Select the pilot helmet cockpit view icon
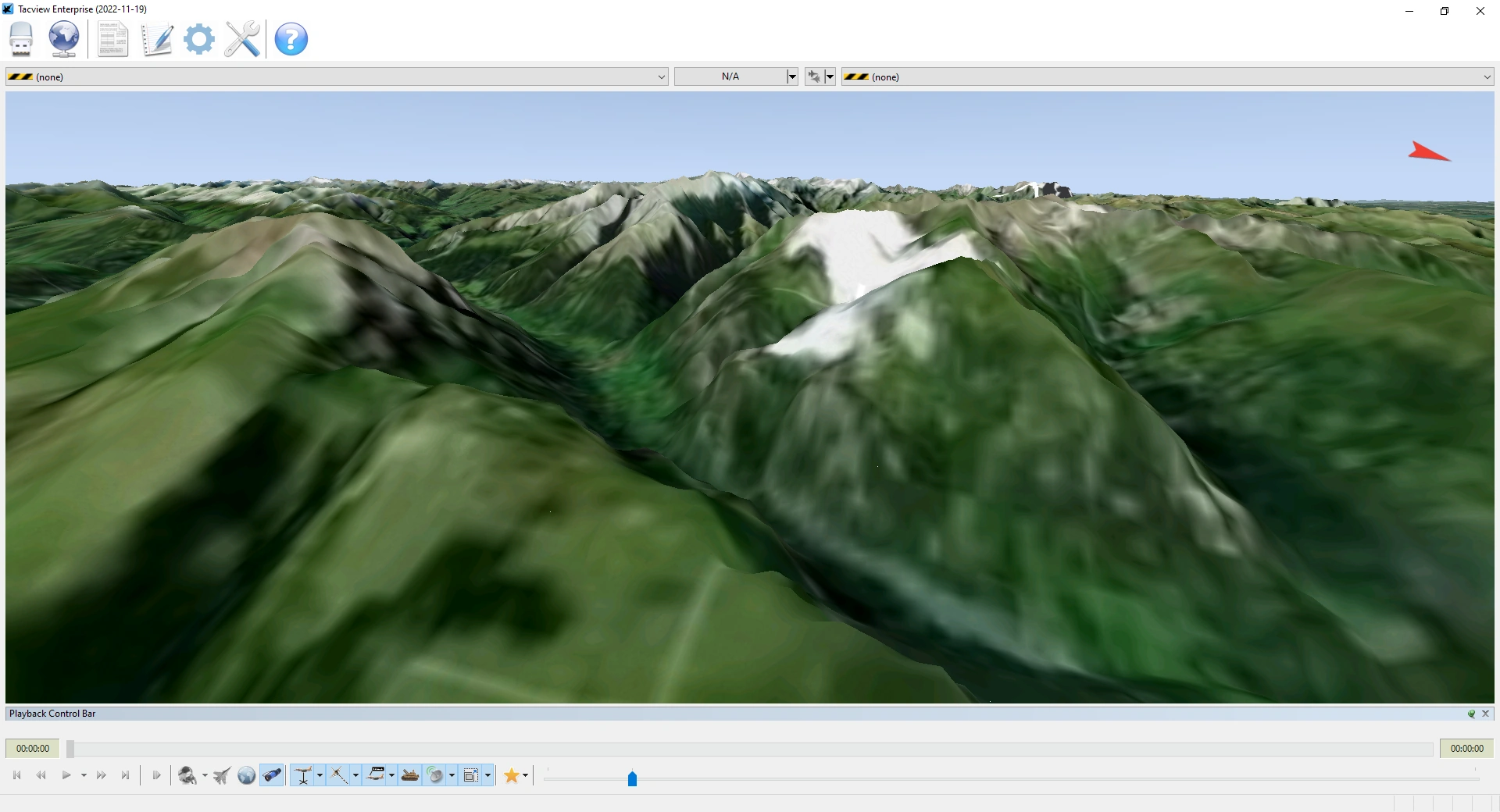The image size is (1500, 812). click(x=187, y=775)
